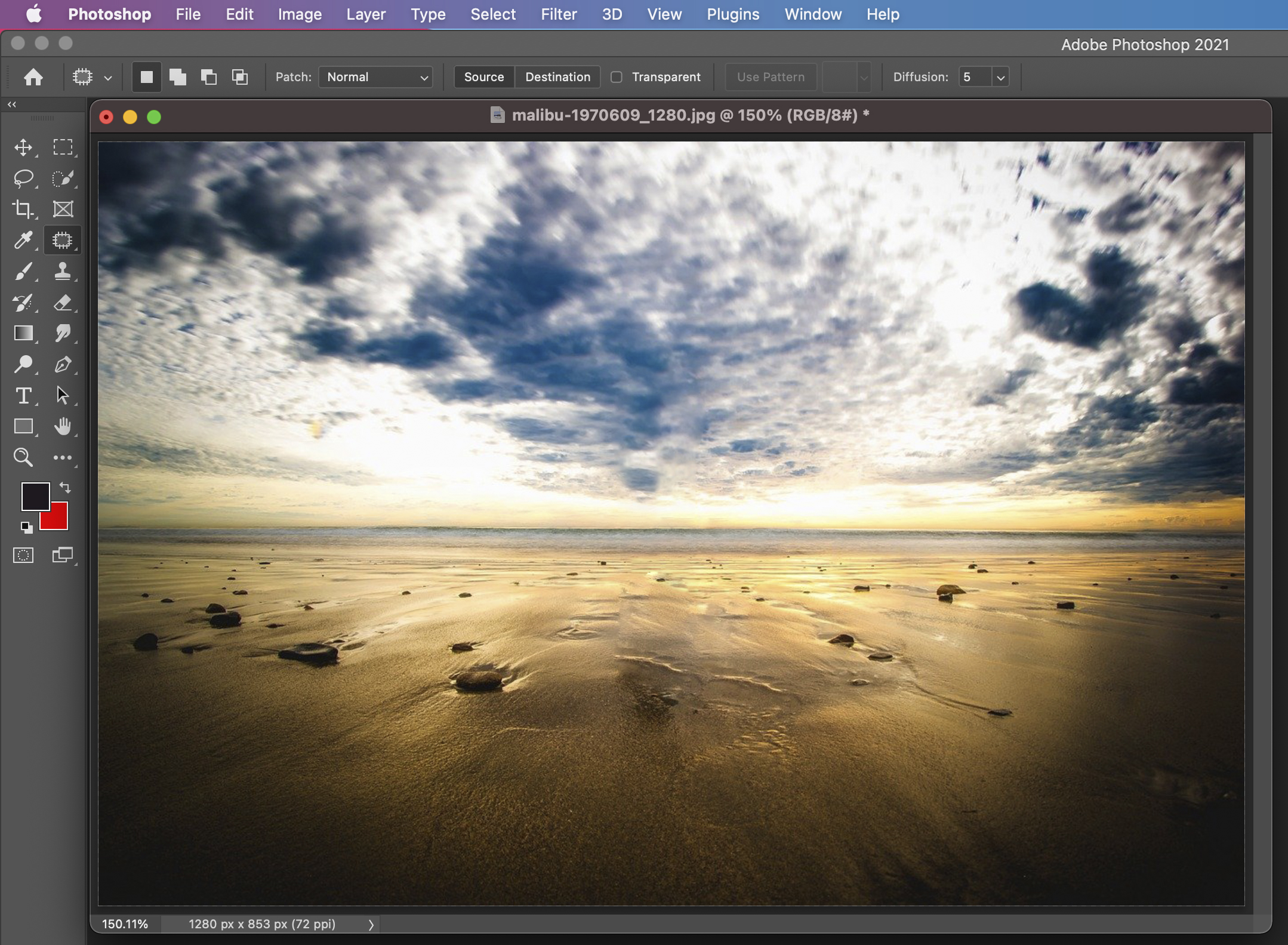Pick the Eraser tool
Viewport: 1288px width, 945px height.
(62, 303)
